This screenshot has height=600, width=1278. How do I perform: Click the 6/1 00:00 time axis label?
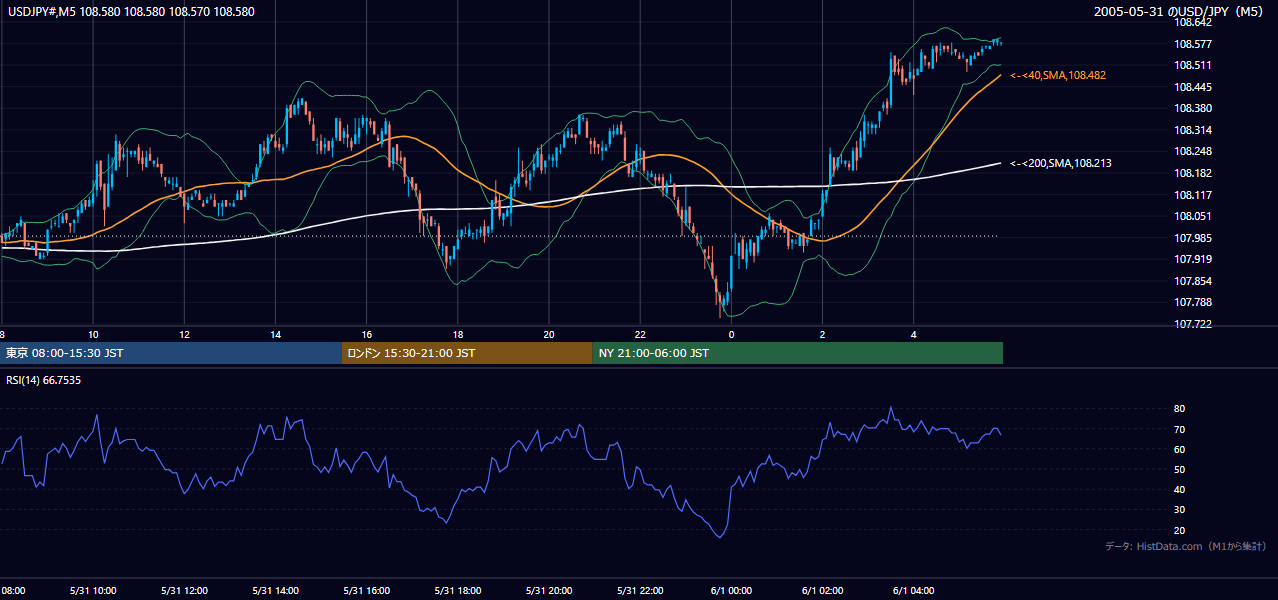pos(731,590)
